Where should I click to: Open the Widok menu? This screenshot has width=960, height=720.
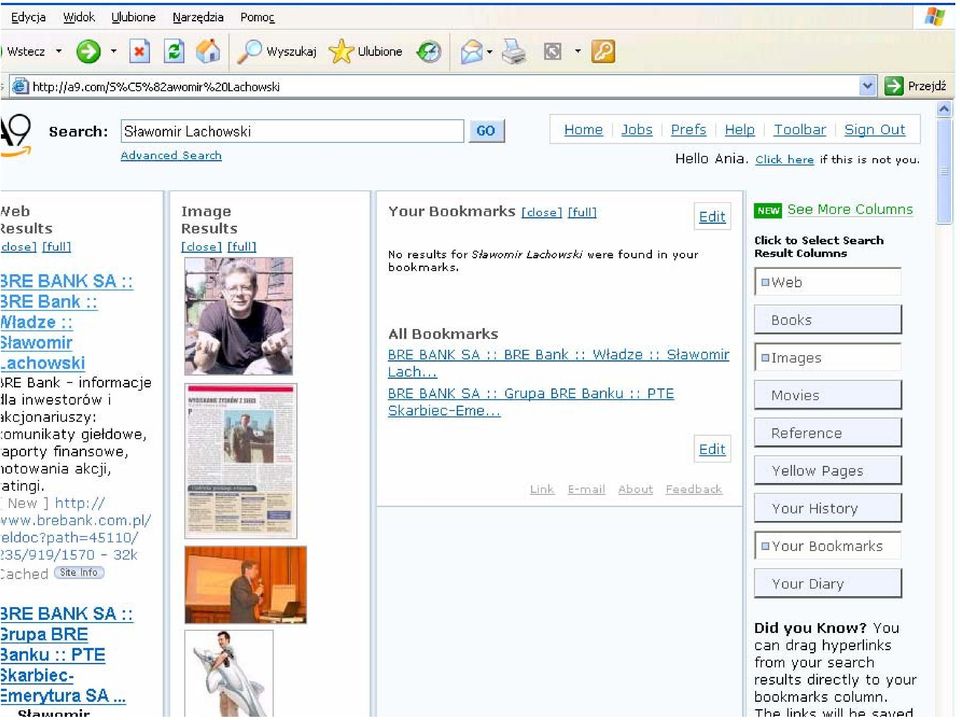79,17
